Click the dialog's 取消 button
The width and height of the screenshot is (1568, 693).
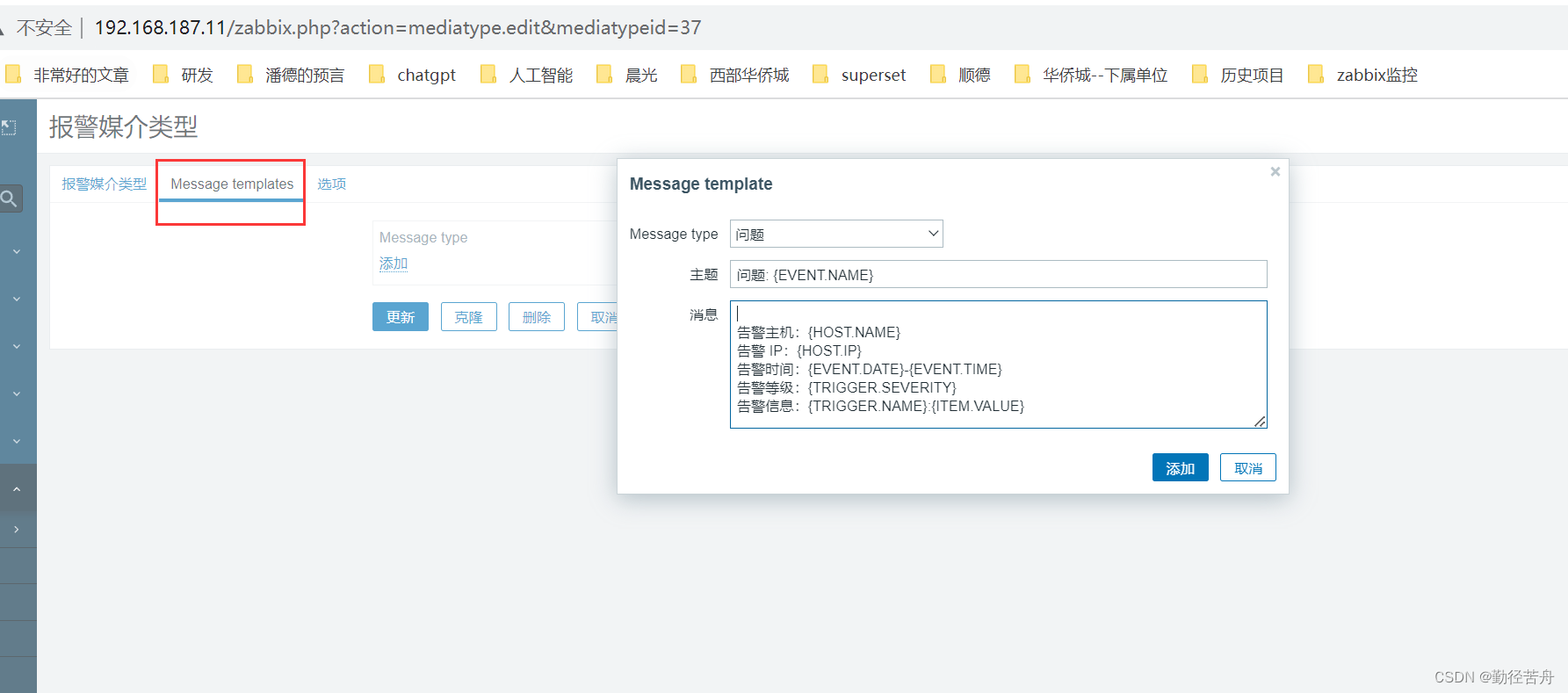[1247, 467]
